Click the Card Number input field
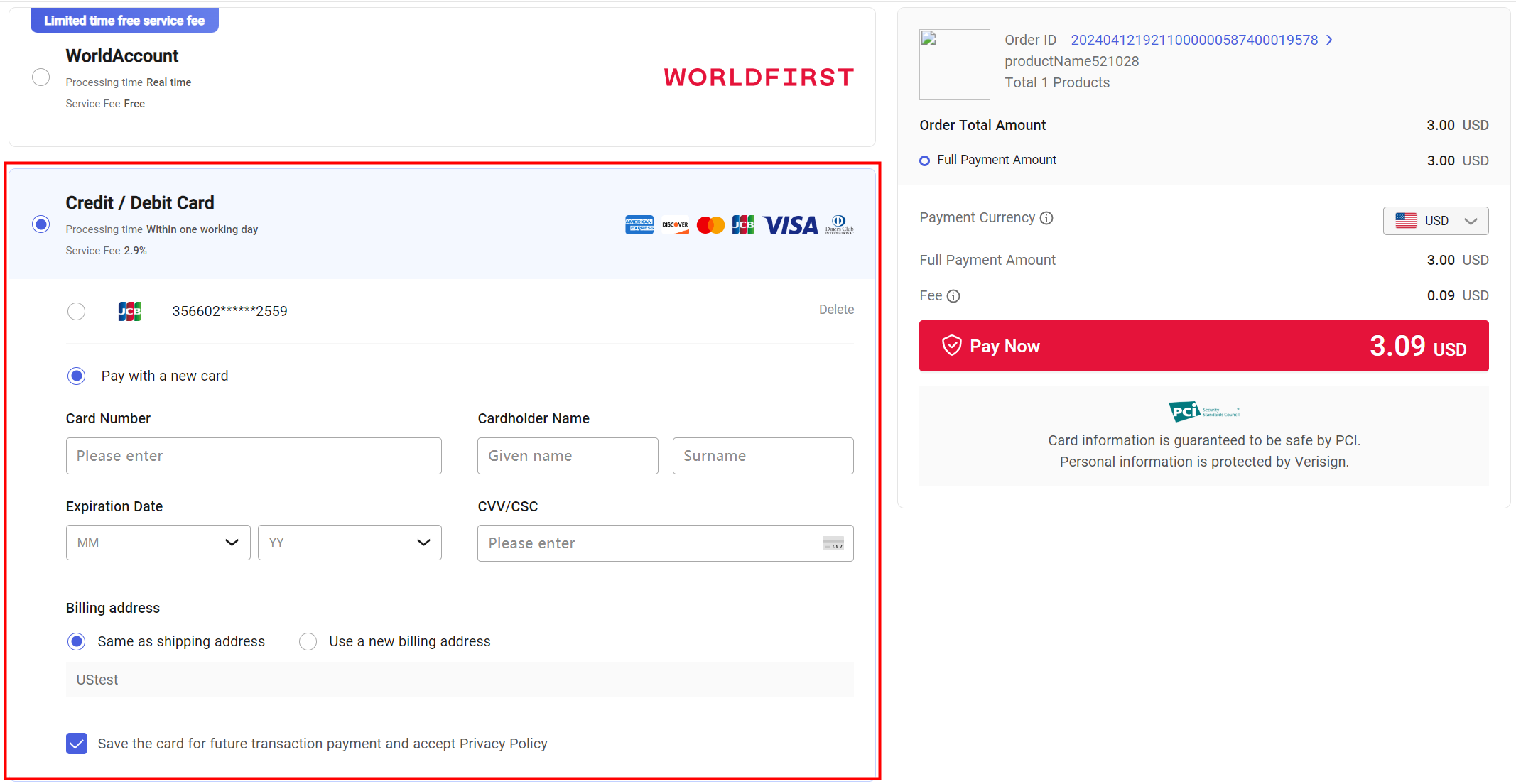The width and height of the screenshot is (1516, 784). pos(254,456)
